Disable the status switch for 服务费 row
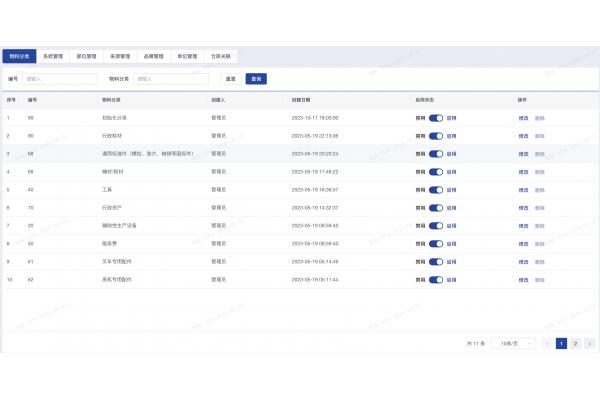 point(435,243)
